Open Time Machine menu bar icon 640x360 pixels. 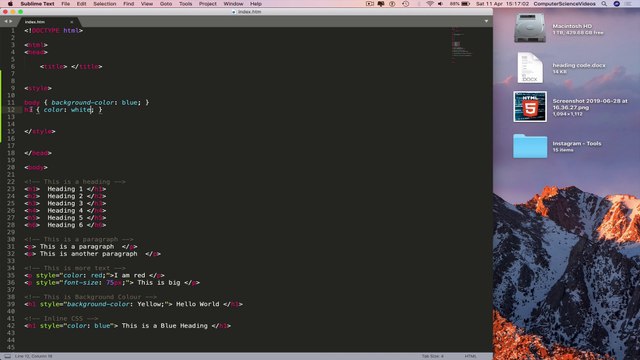405,4
